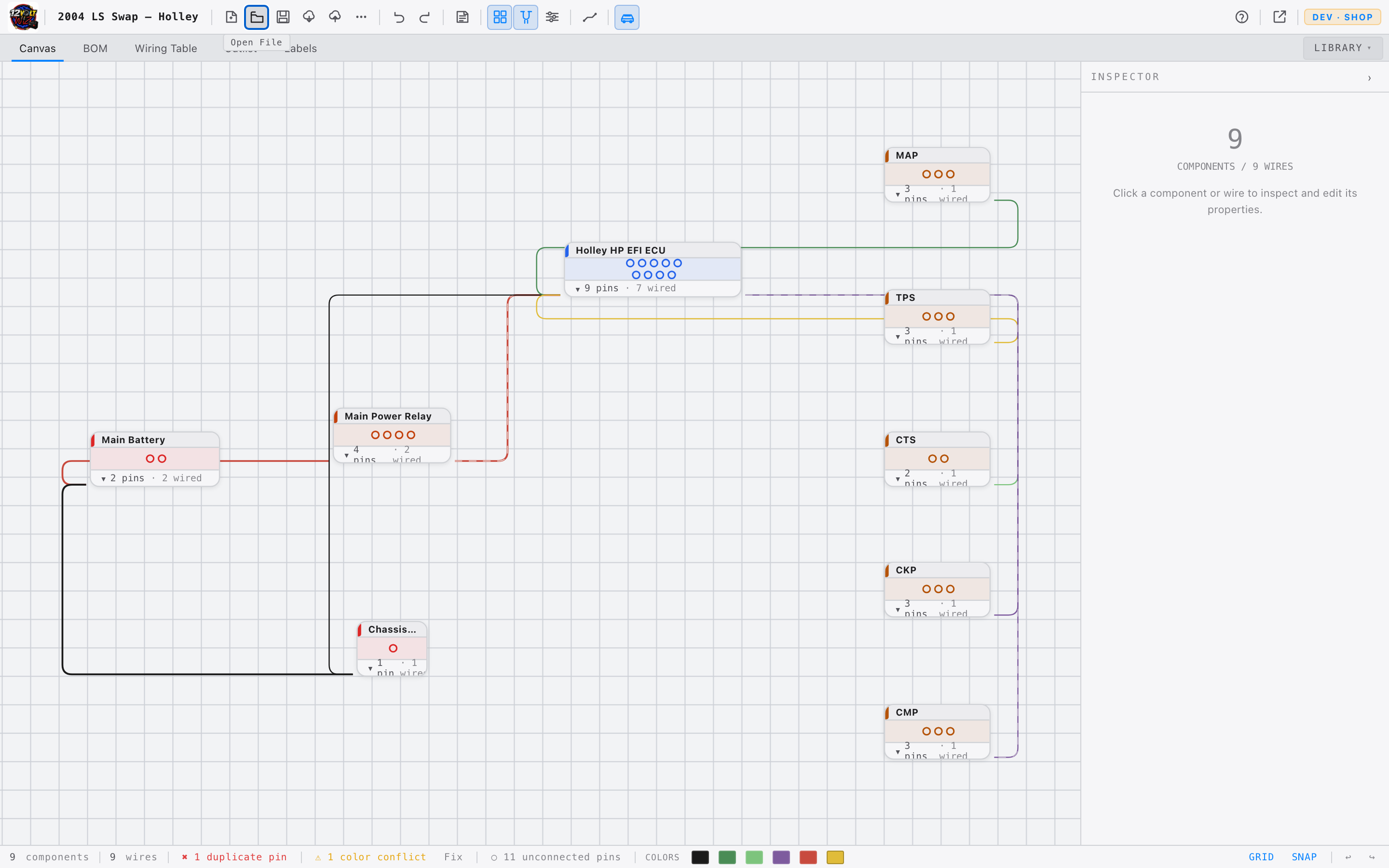The image size is (1389, 868).
Task: Open the more options ellipsis menu
Action: click(361, 17)
